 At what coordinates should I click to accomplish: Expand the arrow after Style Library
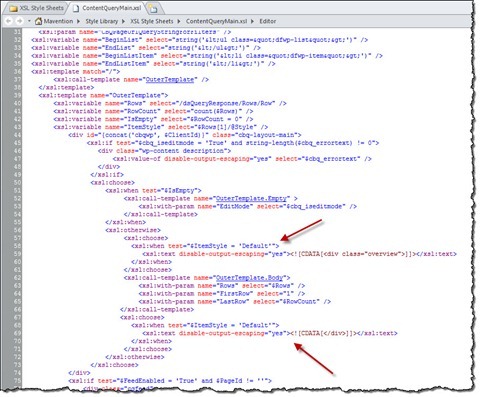(x=123, y=21)
